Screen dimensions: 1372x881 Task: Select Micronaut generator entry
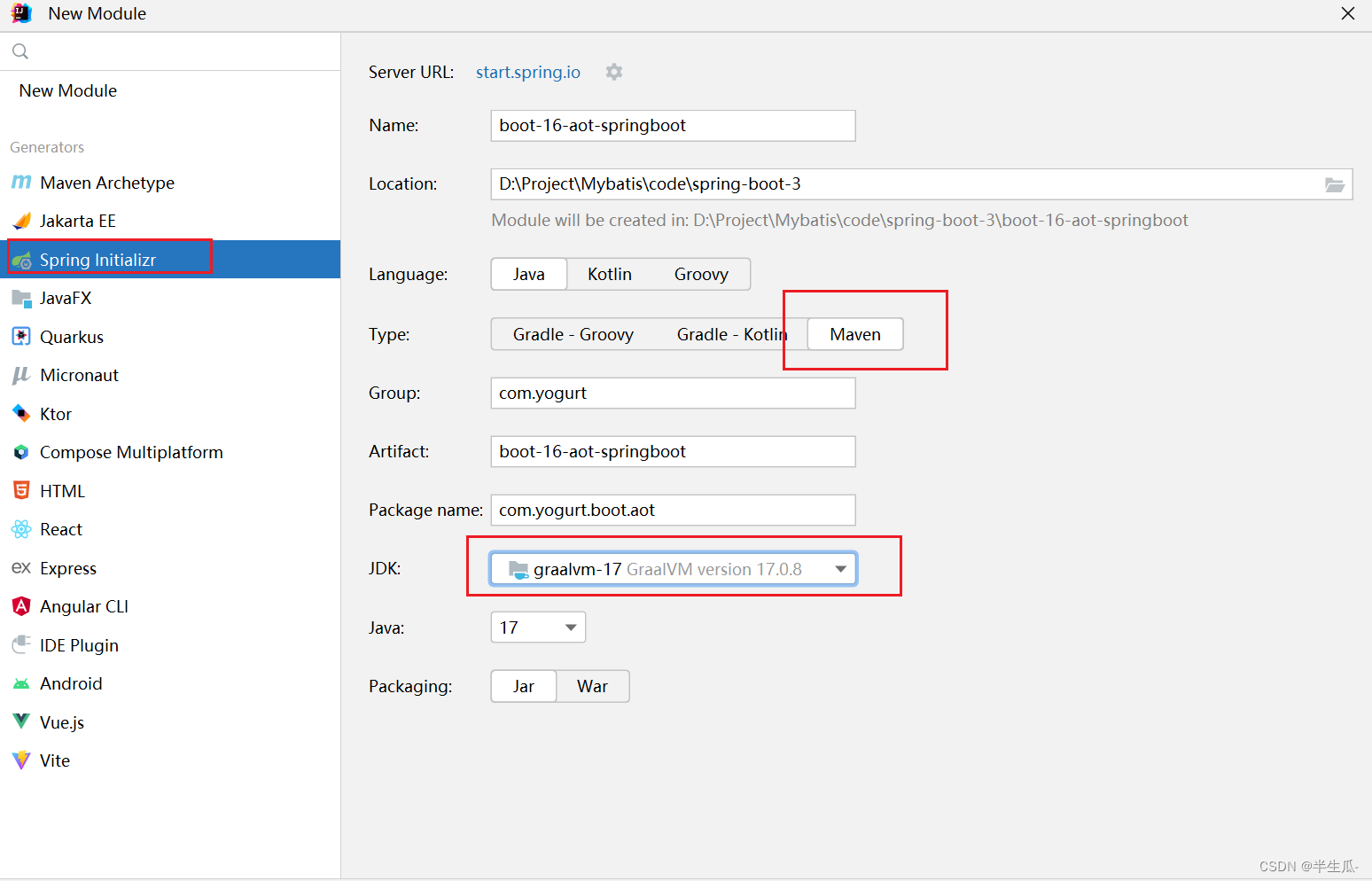[170, 375]
